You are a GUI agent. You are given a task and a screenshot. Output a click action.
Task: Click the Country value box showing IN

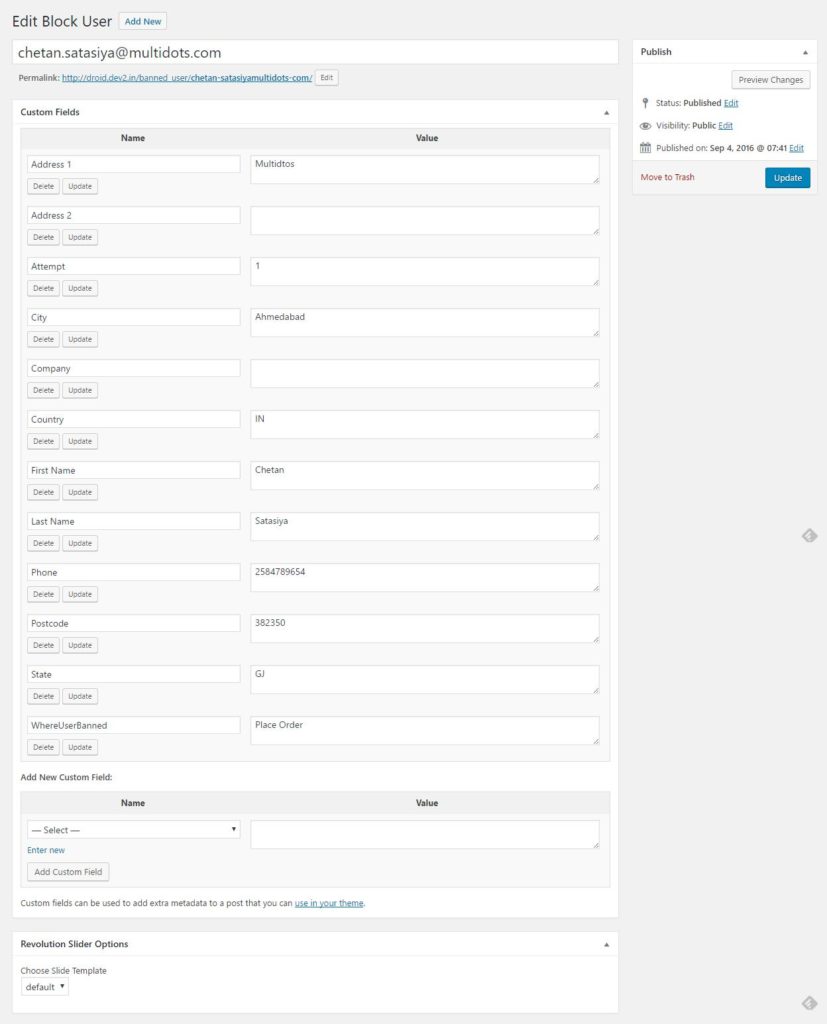pyautogui.click(x=425, y=424)
